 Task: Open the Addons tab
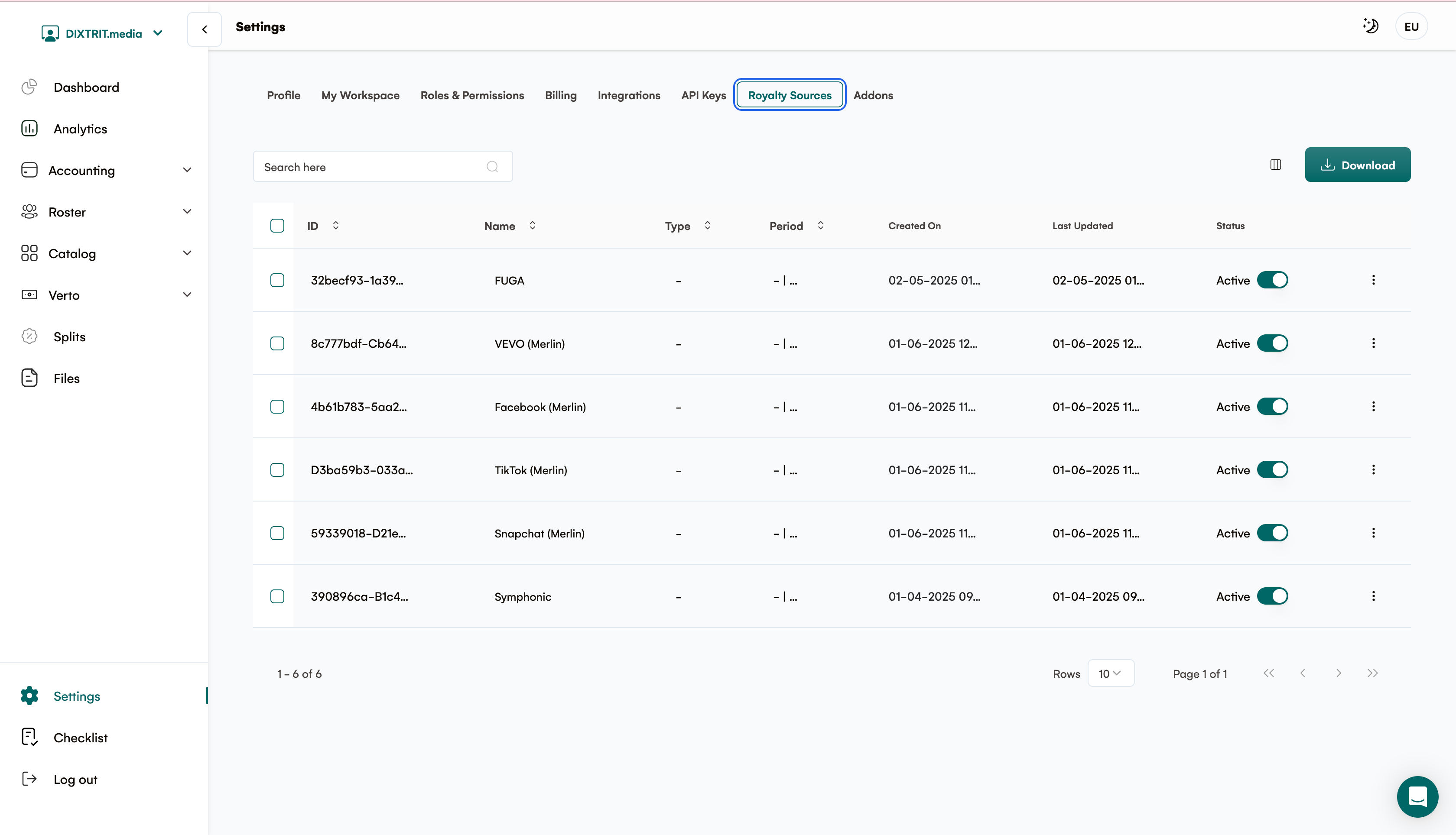[x=873, y=95]
